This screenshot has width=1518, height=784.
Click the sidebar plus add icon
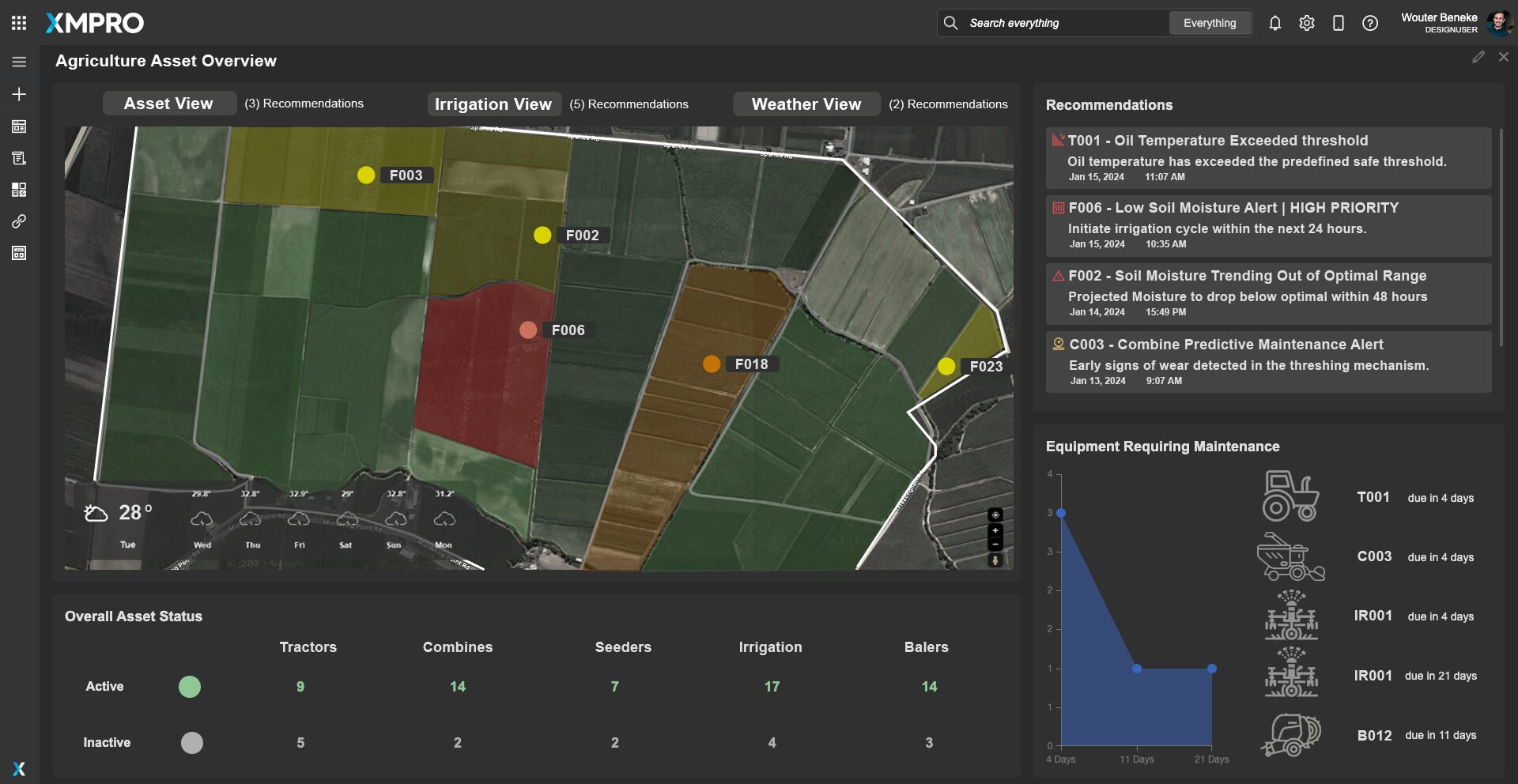(x=19, y=94)
